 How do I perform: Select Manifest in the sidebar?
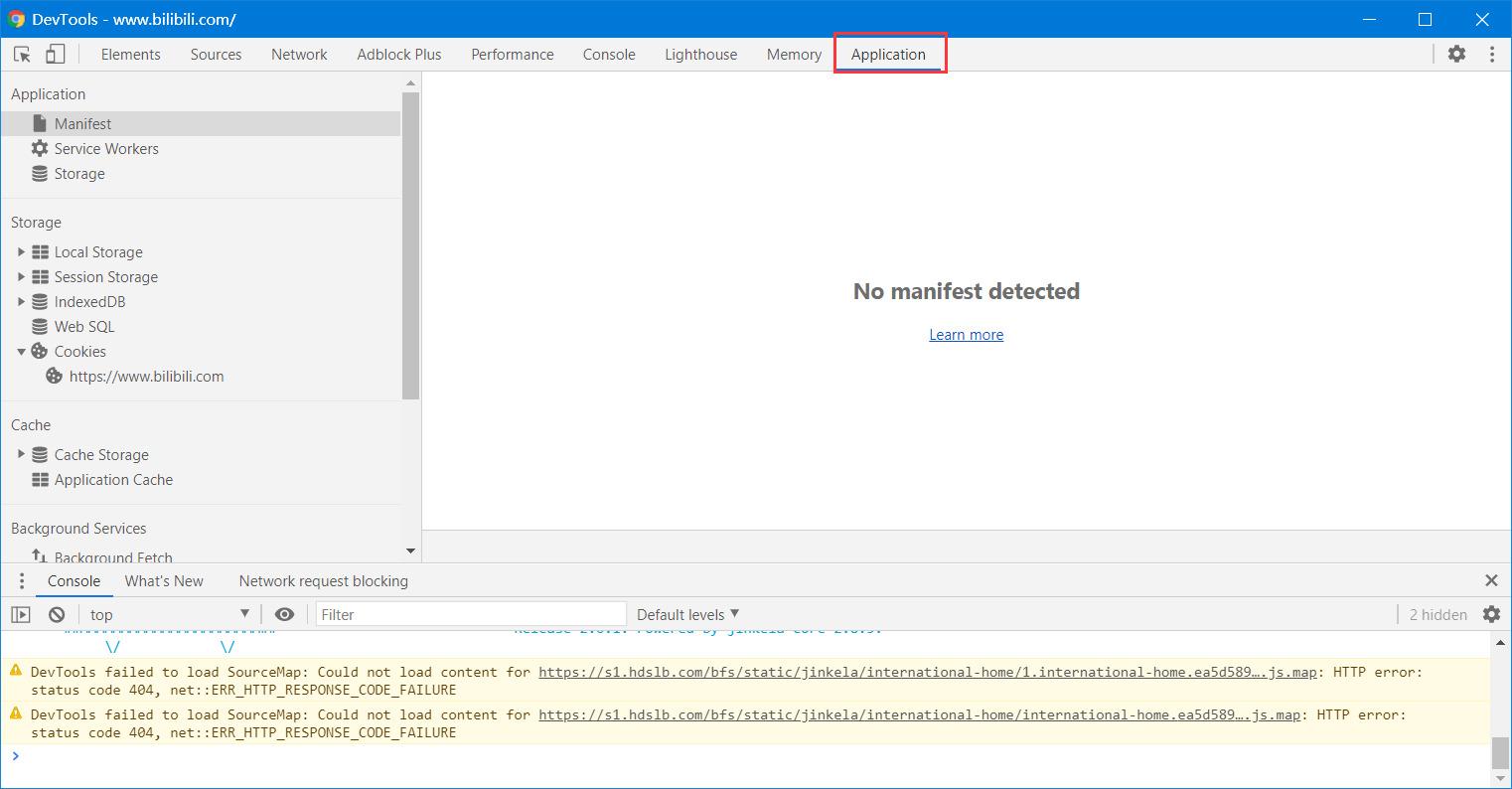click(201, 123)
